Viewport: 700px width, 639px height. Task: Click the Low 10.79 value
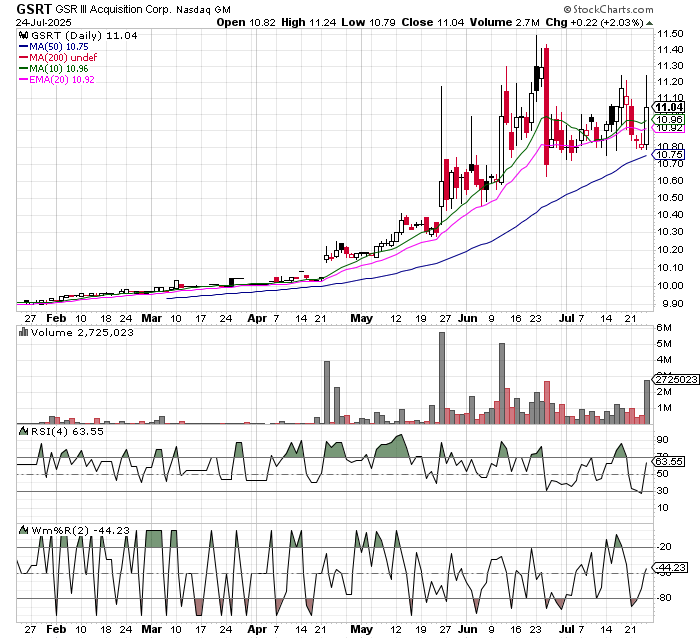click(x=368, y=22)
